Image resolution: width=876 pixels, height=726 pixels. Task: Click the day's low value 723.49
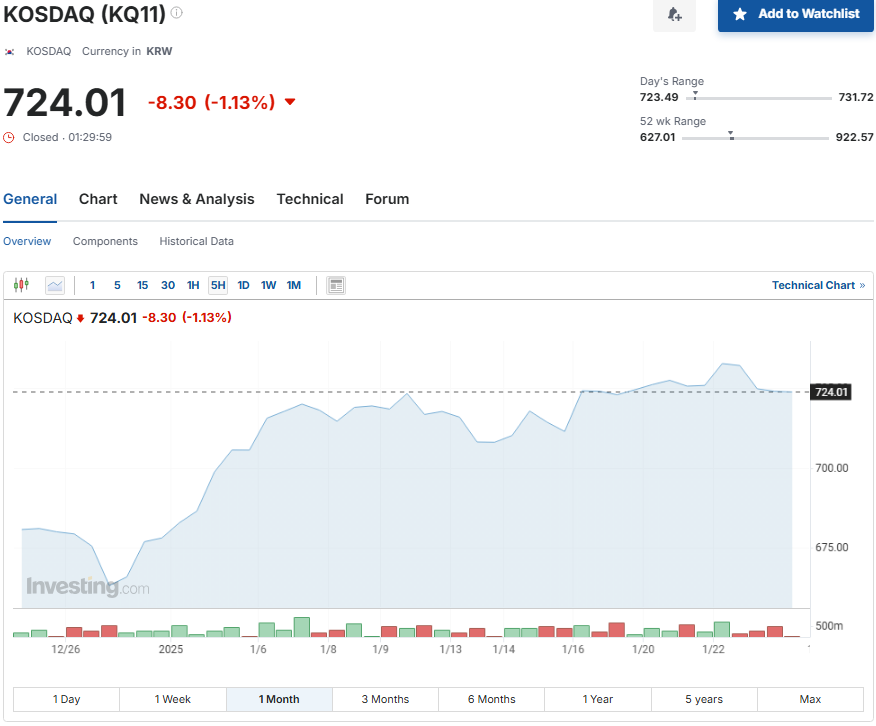coord(659,97)
